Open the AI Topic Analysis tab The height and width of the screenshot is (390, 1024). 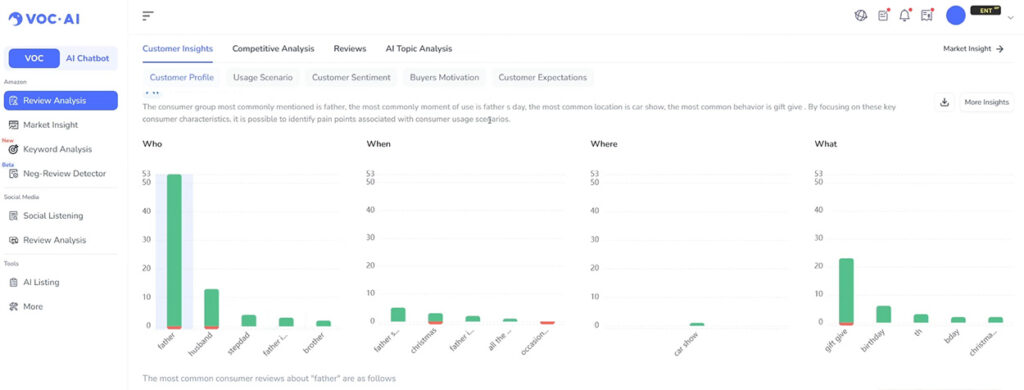419,49
